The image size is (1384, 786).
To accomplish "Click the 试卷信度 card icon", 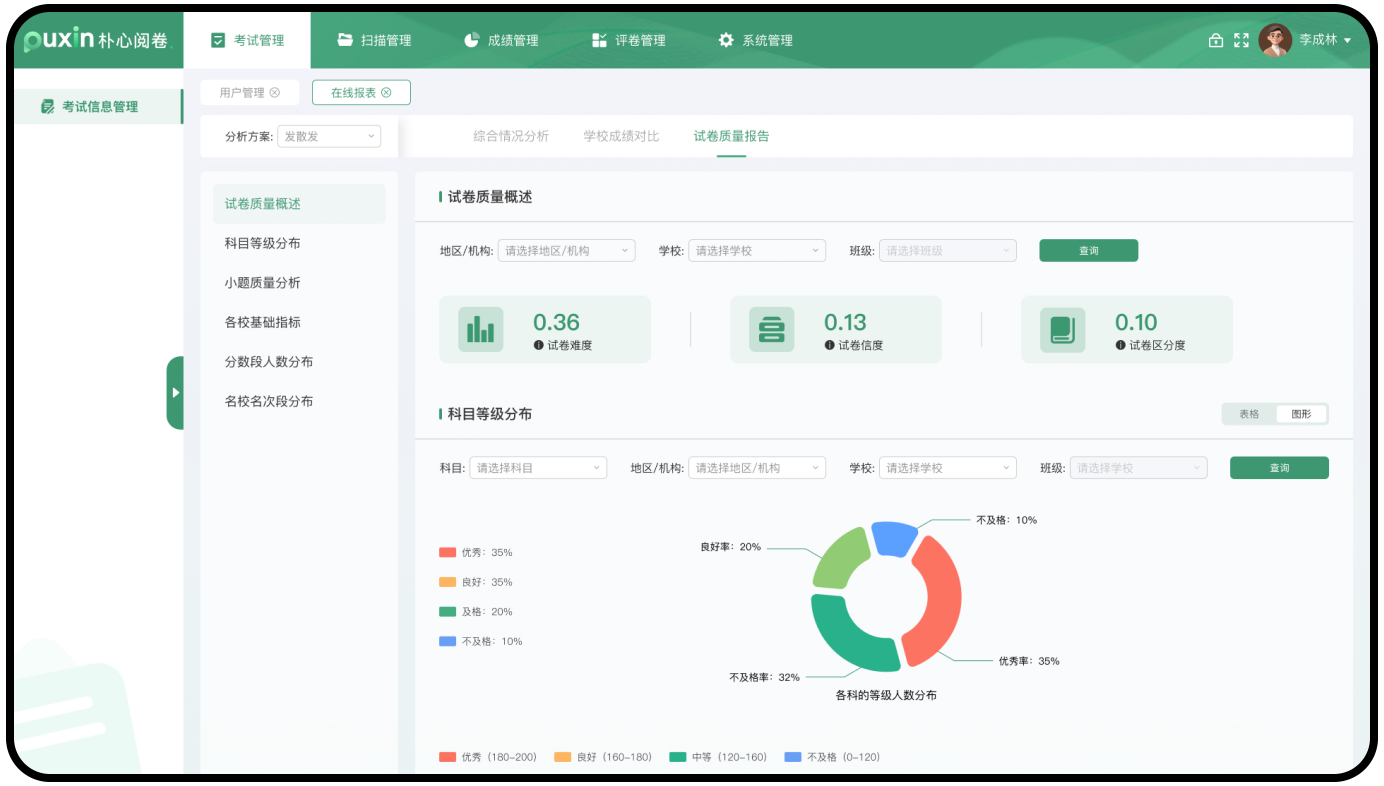I will coord(771,329).
